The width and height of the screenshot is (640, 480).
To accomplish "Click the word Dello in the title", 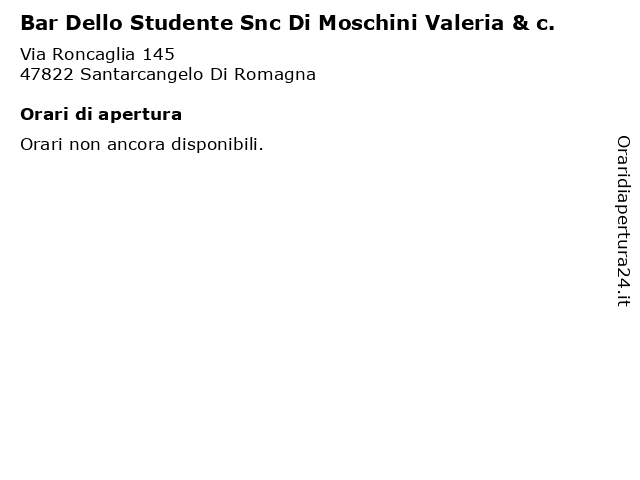I will (x=94, y=23).
